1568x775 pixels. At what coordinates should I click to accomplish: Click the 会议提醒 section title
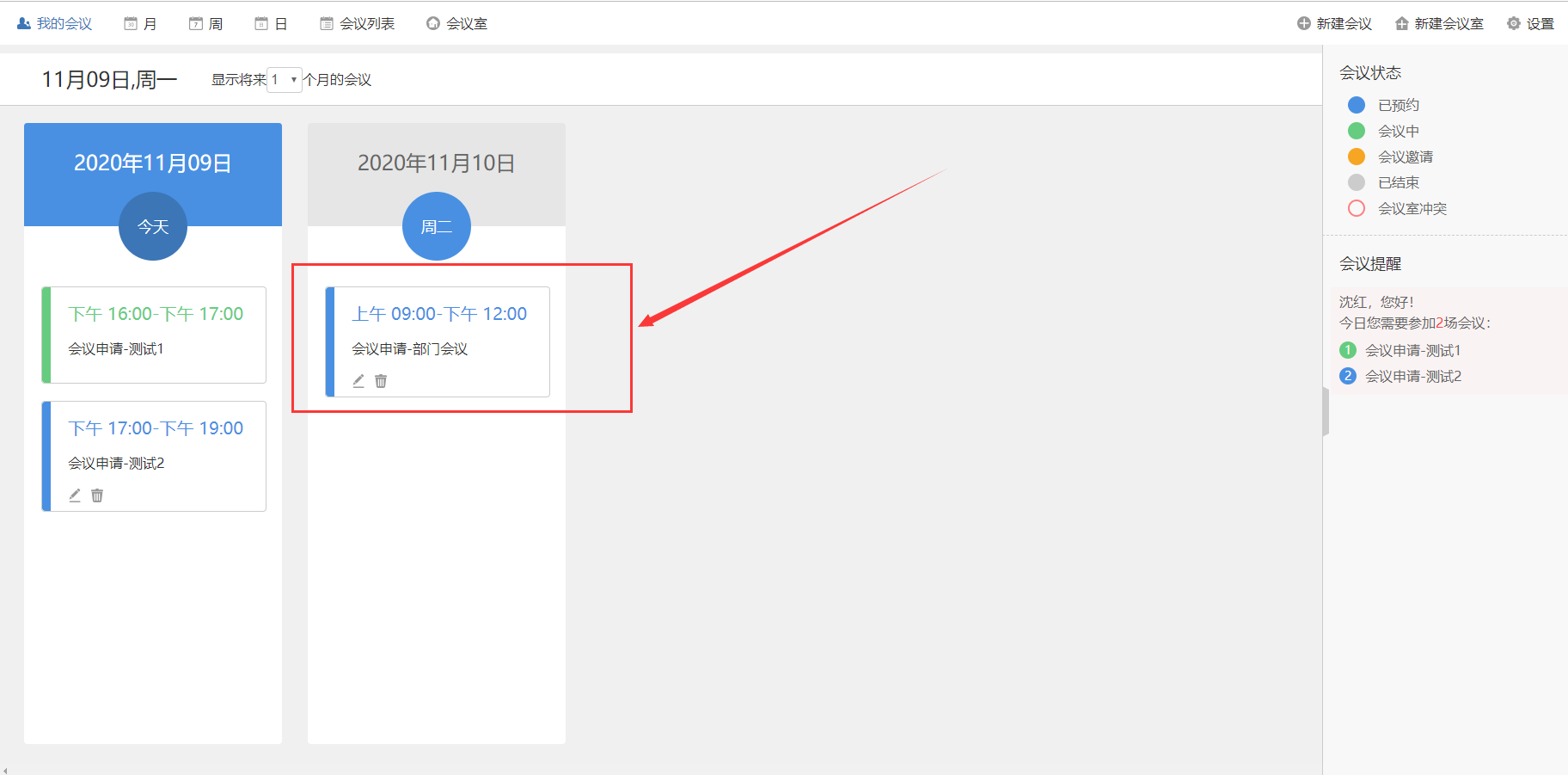(x=1370, y=264)
